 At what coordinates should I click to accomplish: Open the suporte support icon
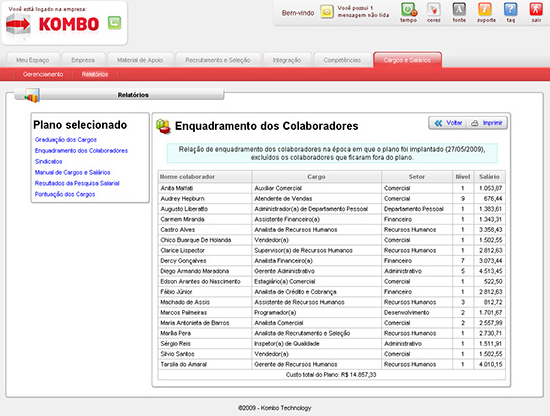click(485, 10)
